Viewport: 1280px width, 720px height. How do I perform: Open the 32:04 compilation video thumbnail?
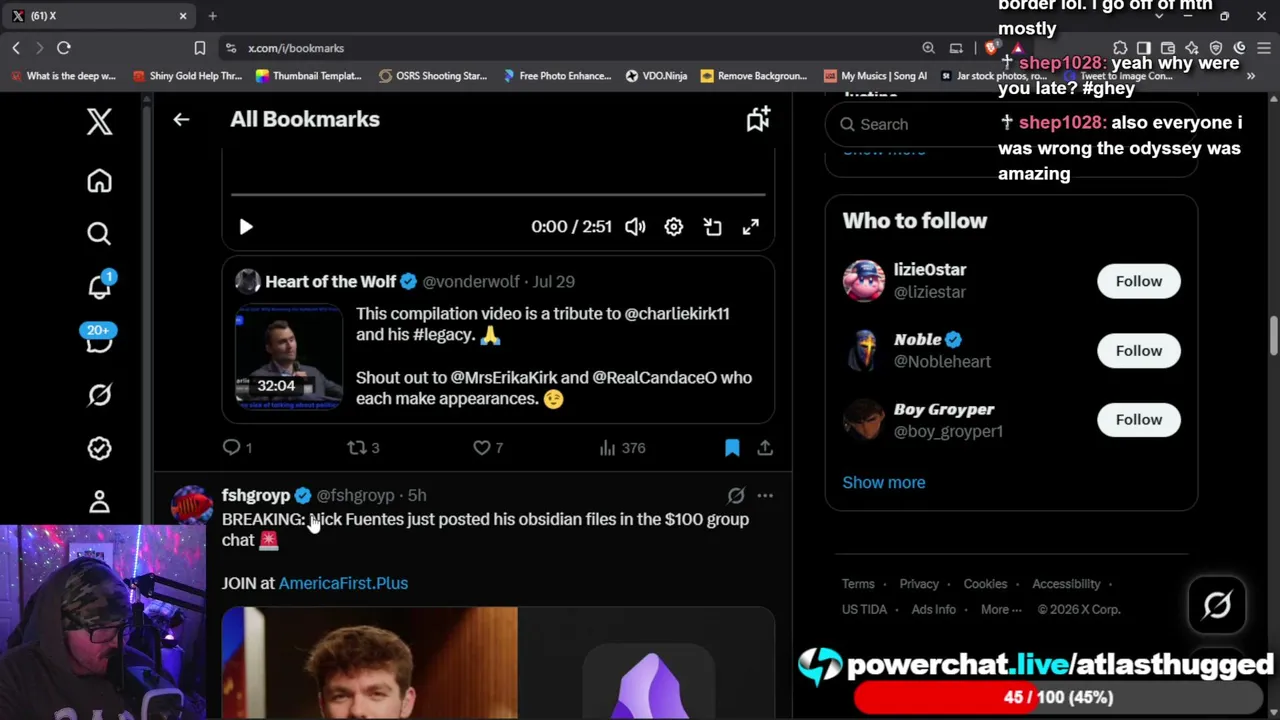(x=289, y=357)
